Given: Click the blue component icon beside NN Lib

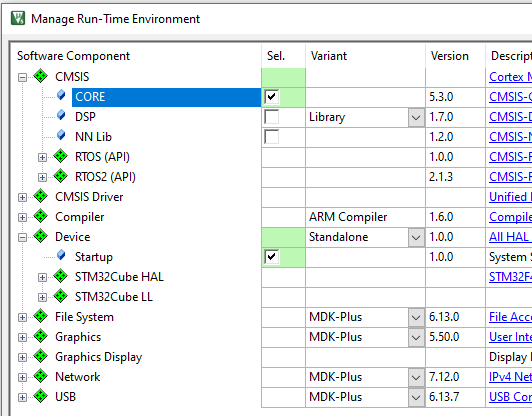Looking at the screenshot, I should [x=61, y=135].
